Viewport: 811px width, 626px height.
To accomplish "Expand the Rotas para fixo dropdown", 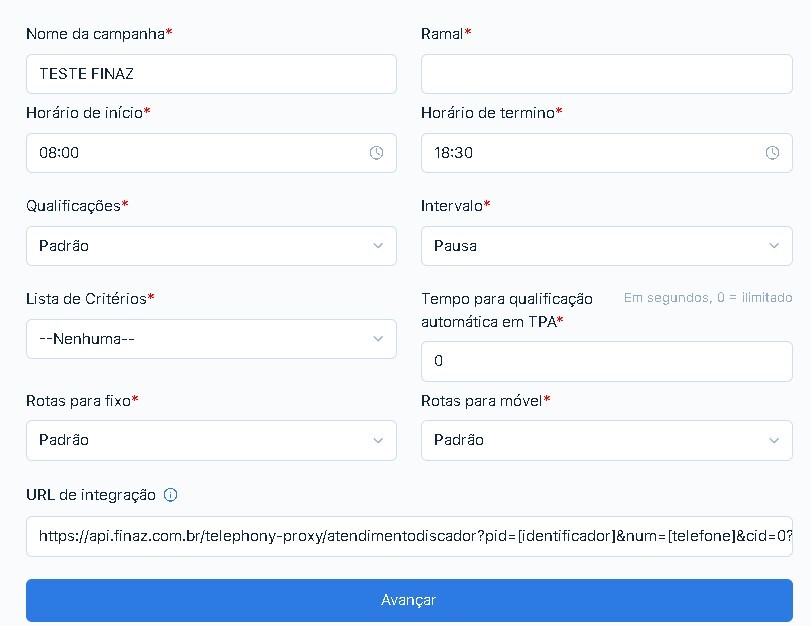I will [211, 440].
